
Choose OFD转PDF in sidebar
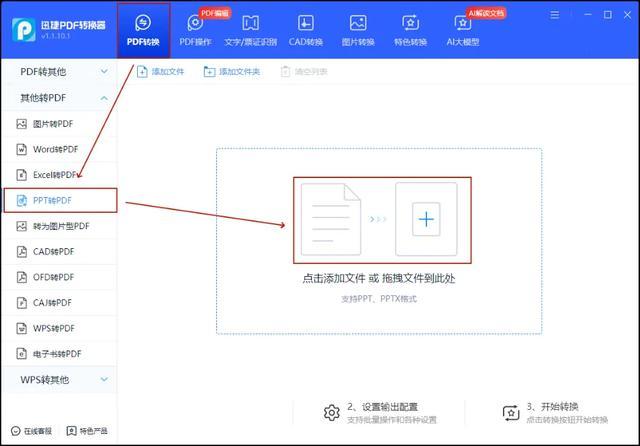[x=60, y=277]
